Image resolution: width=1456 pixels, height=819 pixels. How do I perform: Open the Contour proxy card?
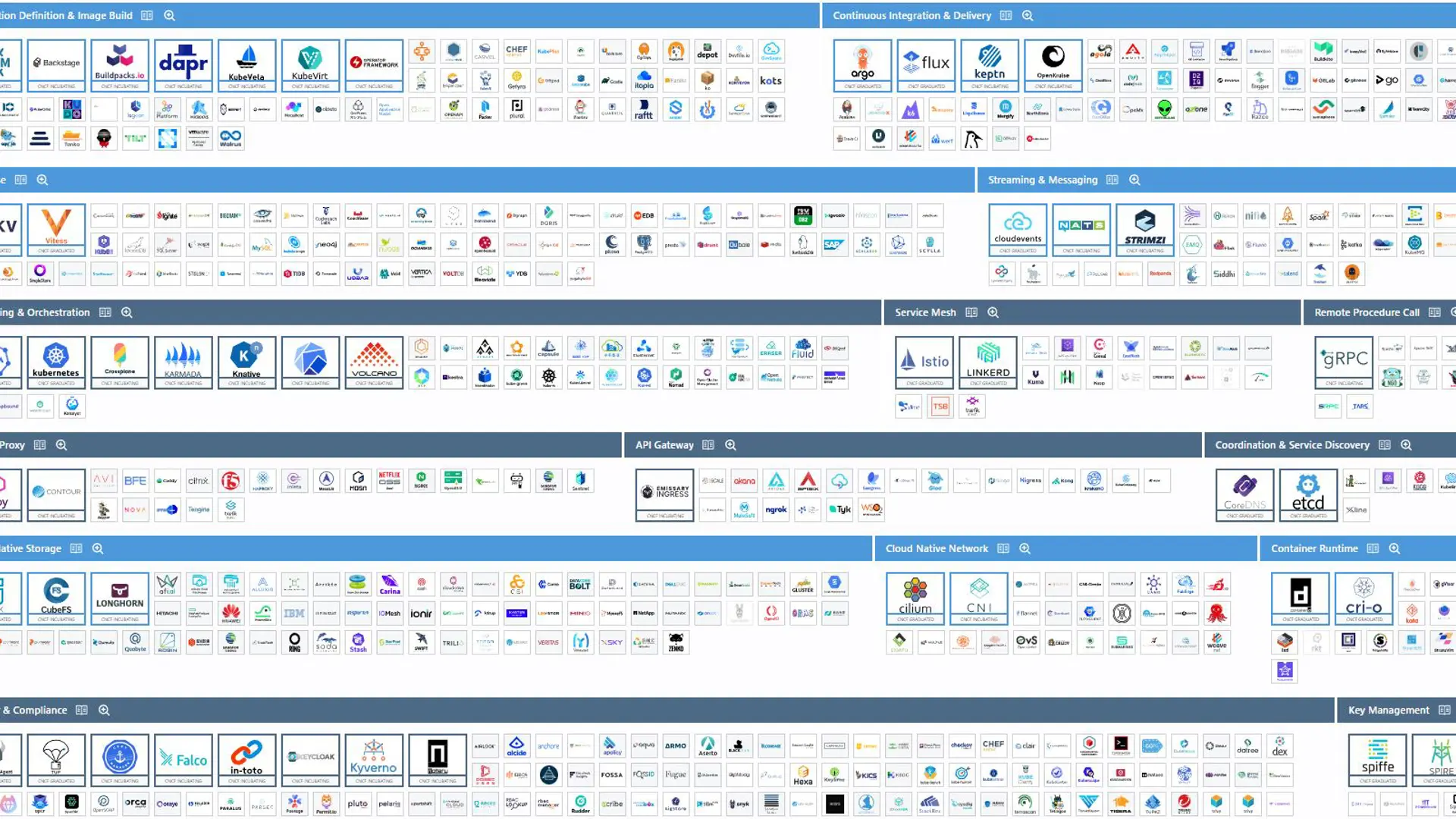click(56, 495)
